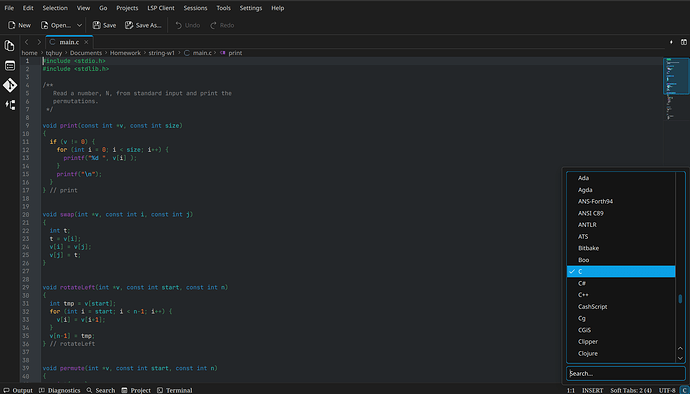Click 'home' in the breadcrumb path

point(29,53)
